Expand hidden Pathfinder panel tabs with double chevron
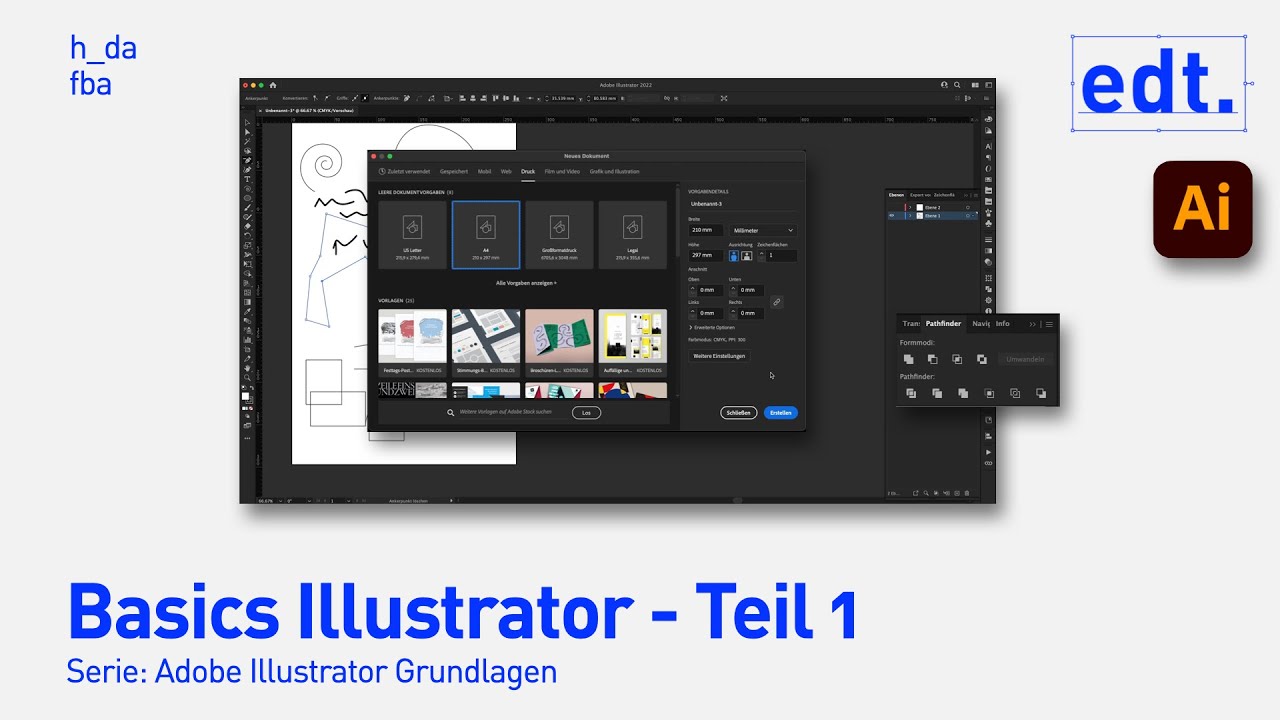Image resolution: width=1280 pixels, height=720 pixels. click(x=1032, y=324)
